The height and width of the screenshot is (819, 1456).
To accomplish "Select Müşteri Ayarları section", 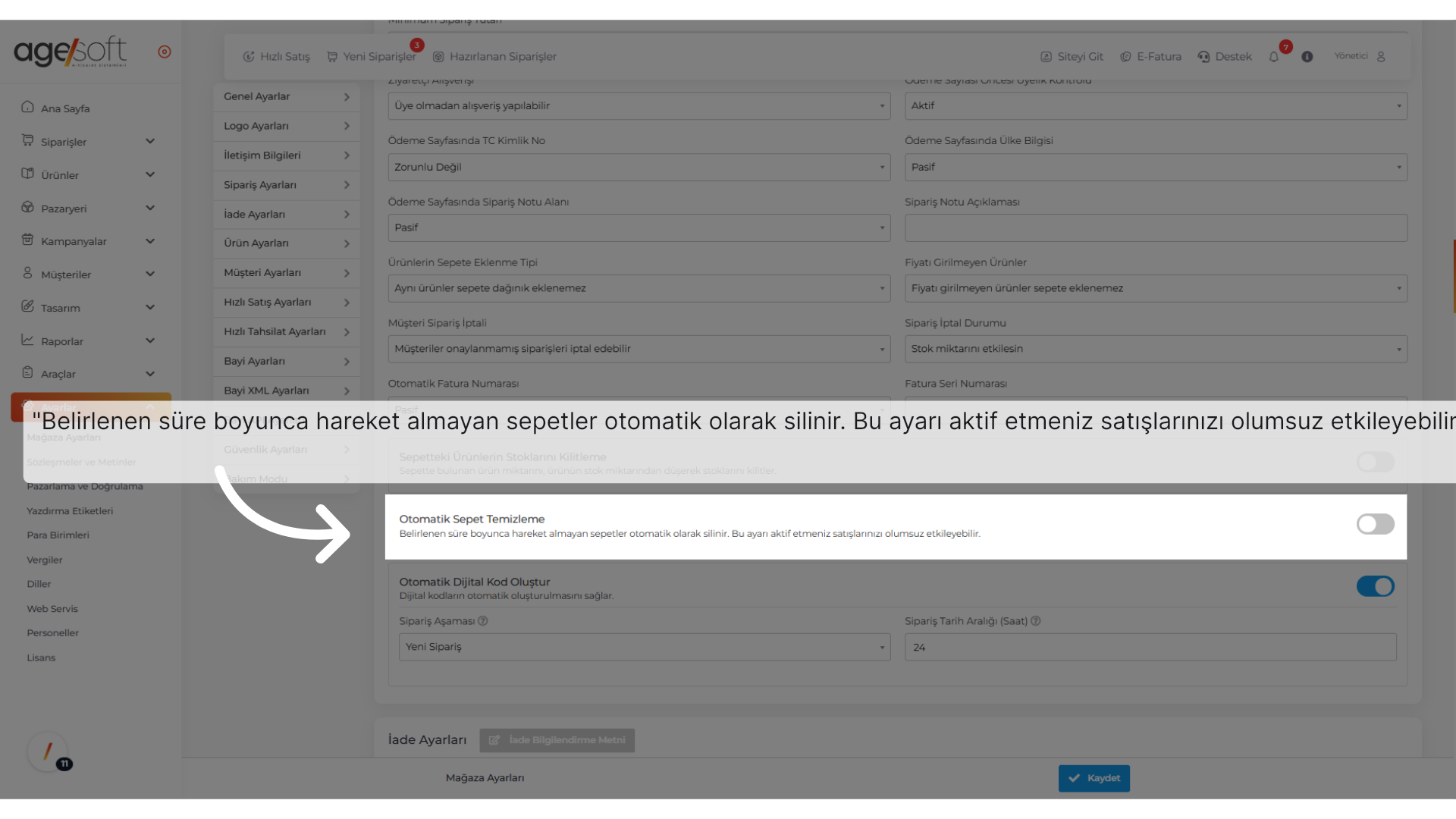I will click(287, 273).
